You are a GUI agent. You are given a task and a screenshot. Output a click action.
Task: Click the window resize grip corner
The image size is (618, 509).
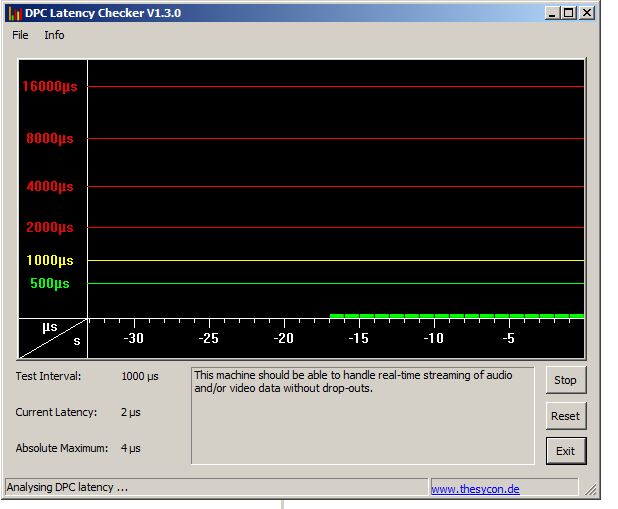pos(590,489)
